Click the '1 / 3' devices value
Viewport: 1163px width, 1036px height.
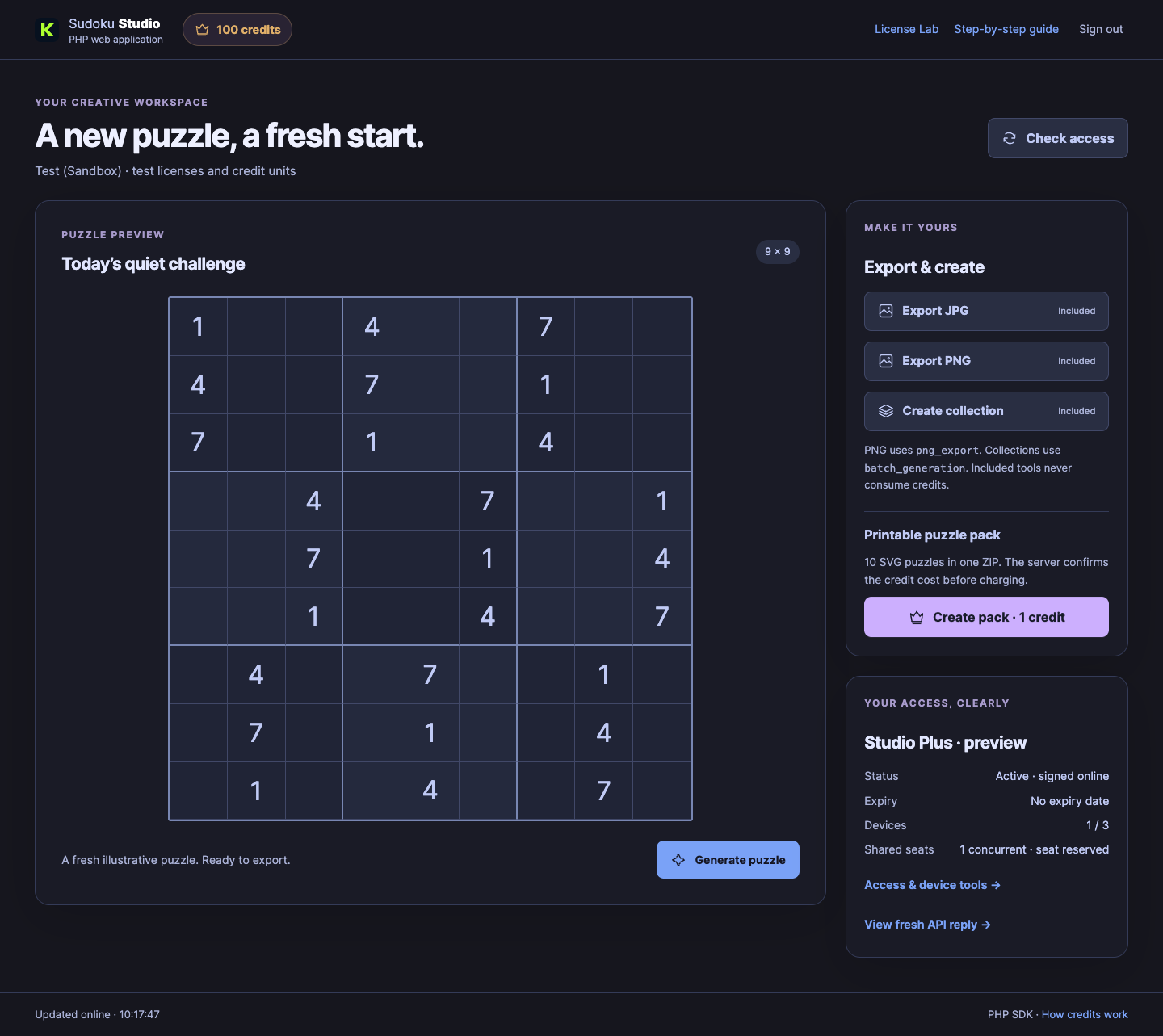coord(1098,825)
